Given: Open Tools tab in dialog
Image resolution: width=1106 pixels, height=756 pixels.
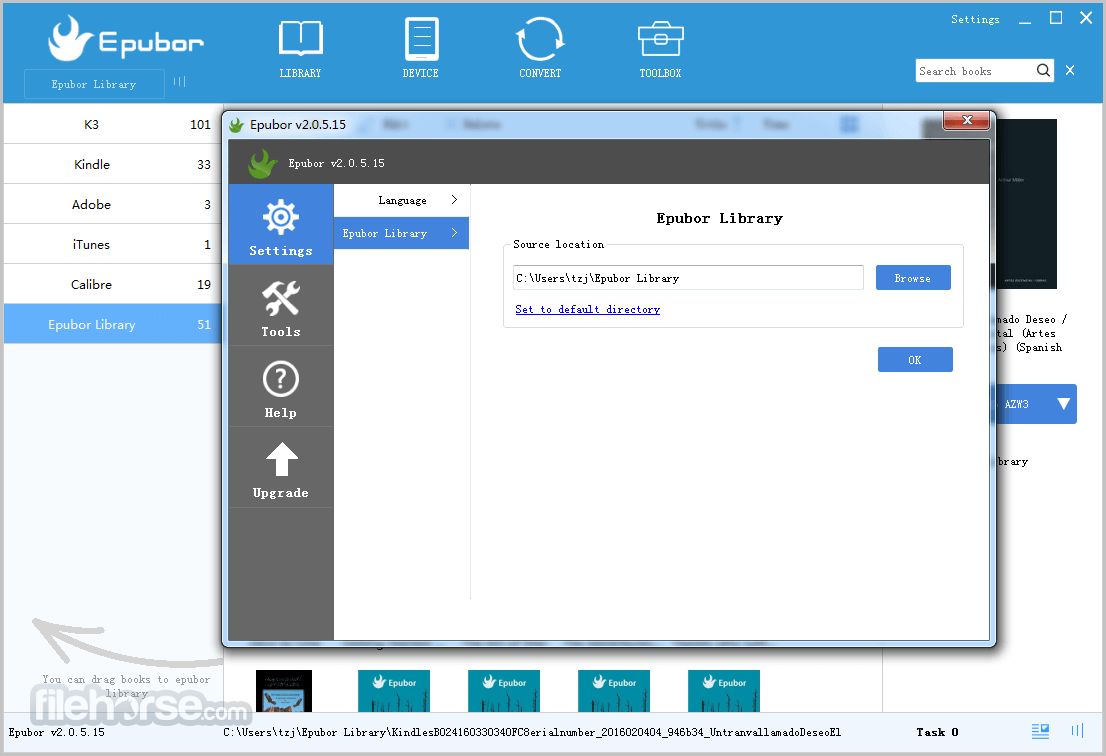Looking at the screenshot, I should pos(281,306).
